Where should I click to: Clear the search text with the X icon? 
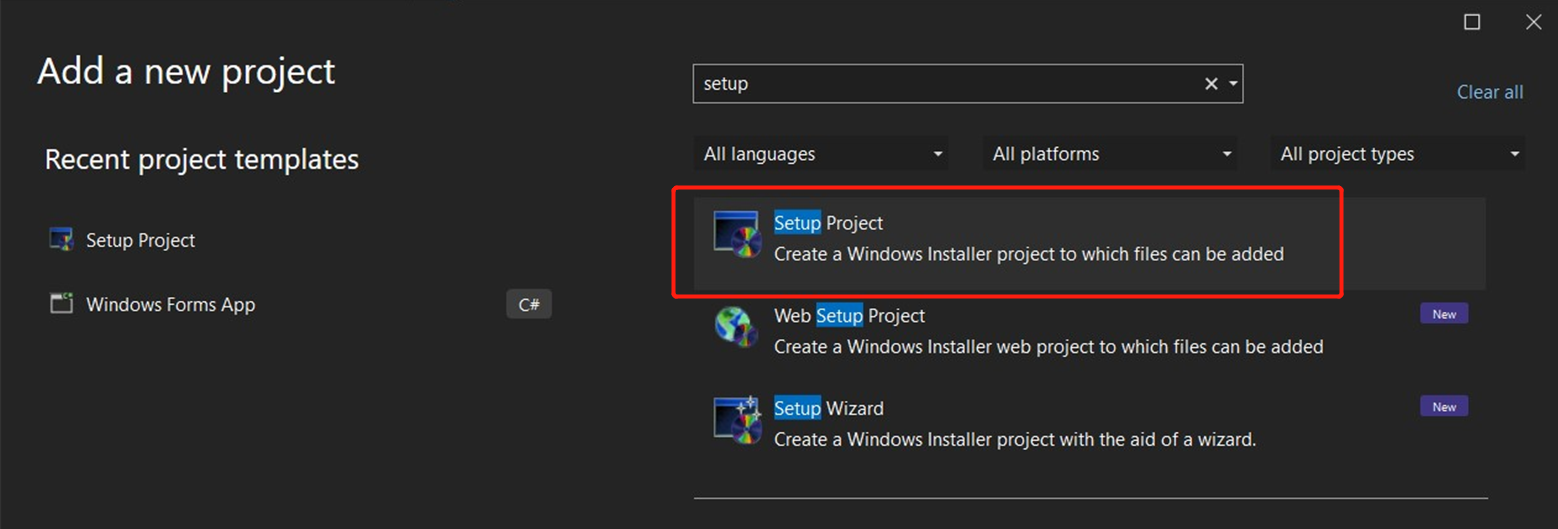click(x=1211, y=84)
